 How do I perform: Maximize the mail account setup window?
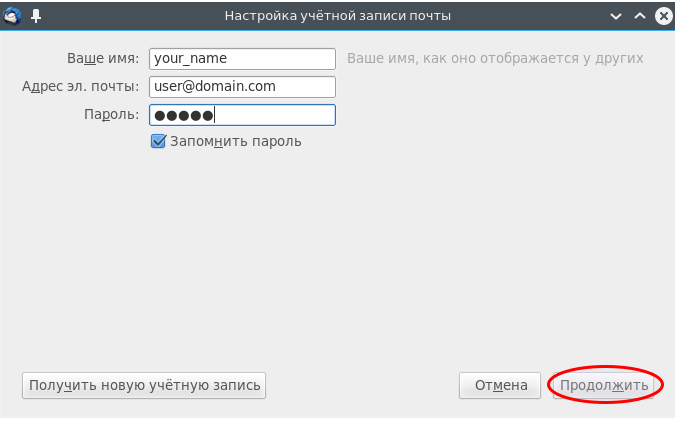pos(640,16)
